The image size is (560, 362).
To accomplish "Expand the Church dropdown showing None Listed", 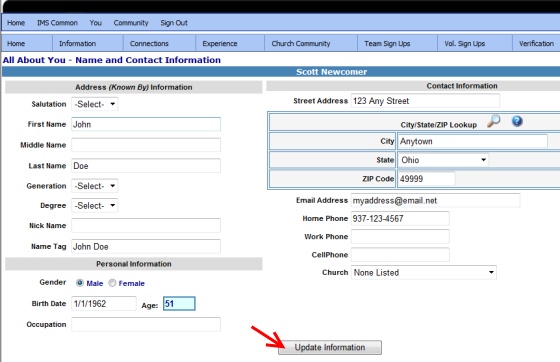I will [x=424, y=272].
